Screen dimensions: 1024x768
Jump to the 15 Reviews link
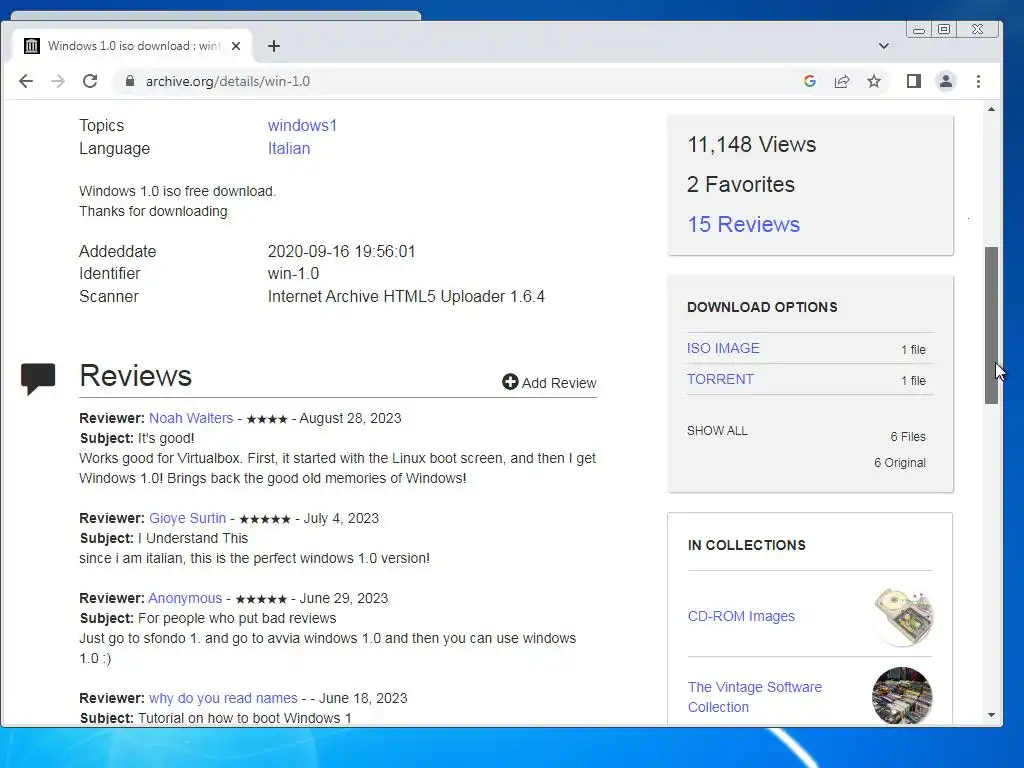click(743, 224)
